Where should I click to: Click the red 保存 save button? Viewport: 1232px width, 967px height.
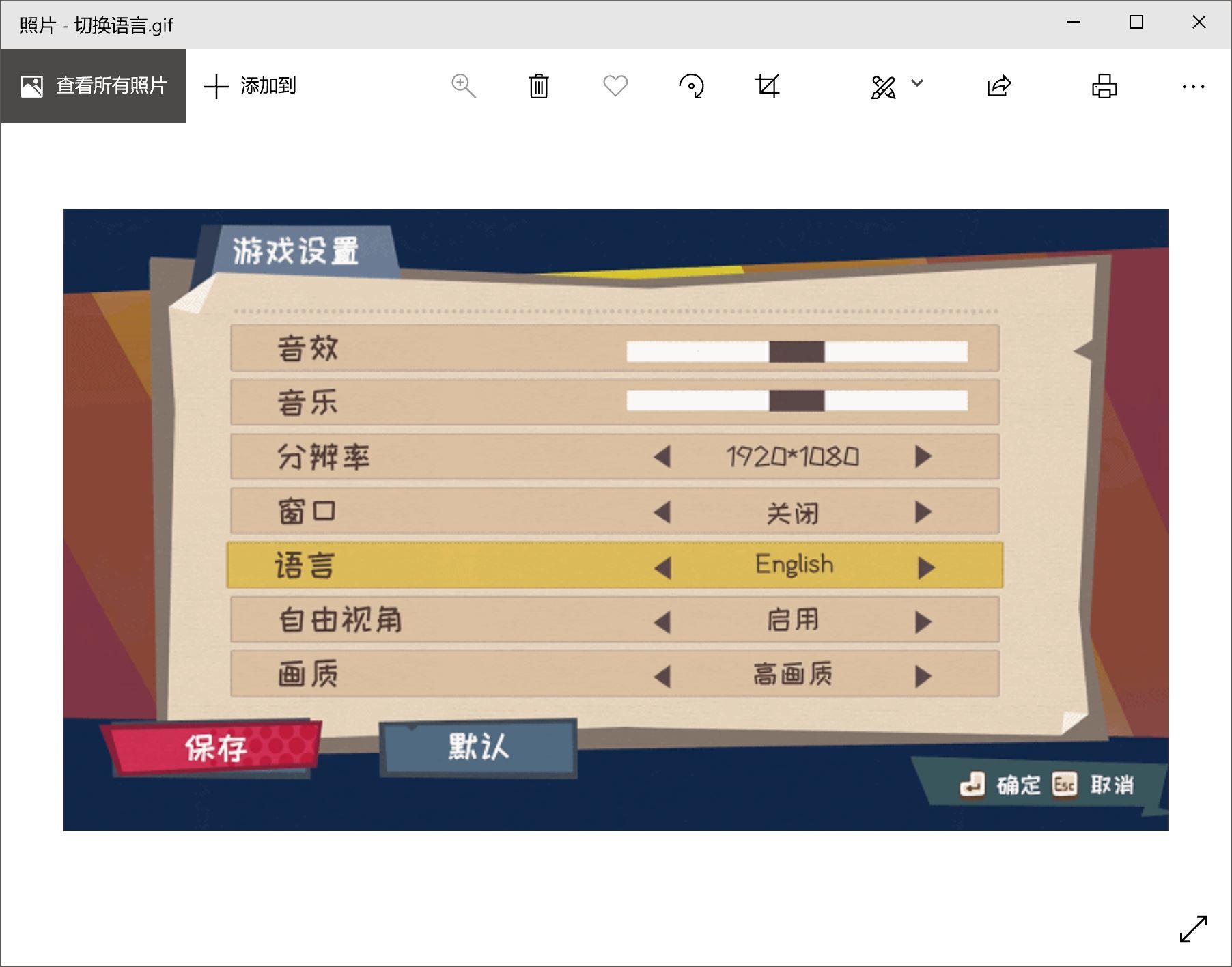212,748
